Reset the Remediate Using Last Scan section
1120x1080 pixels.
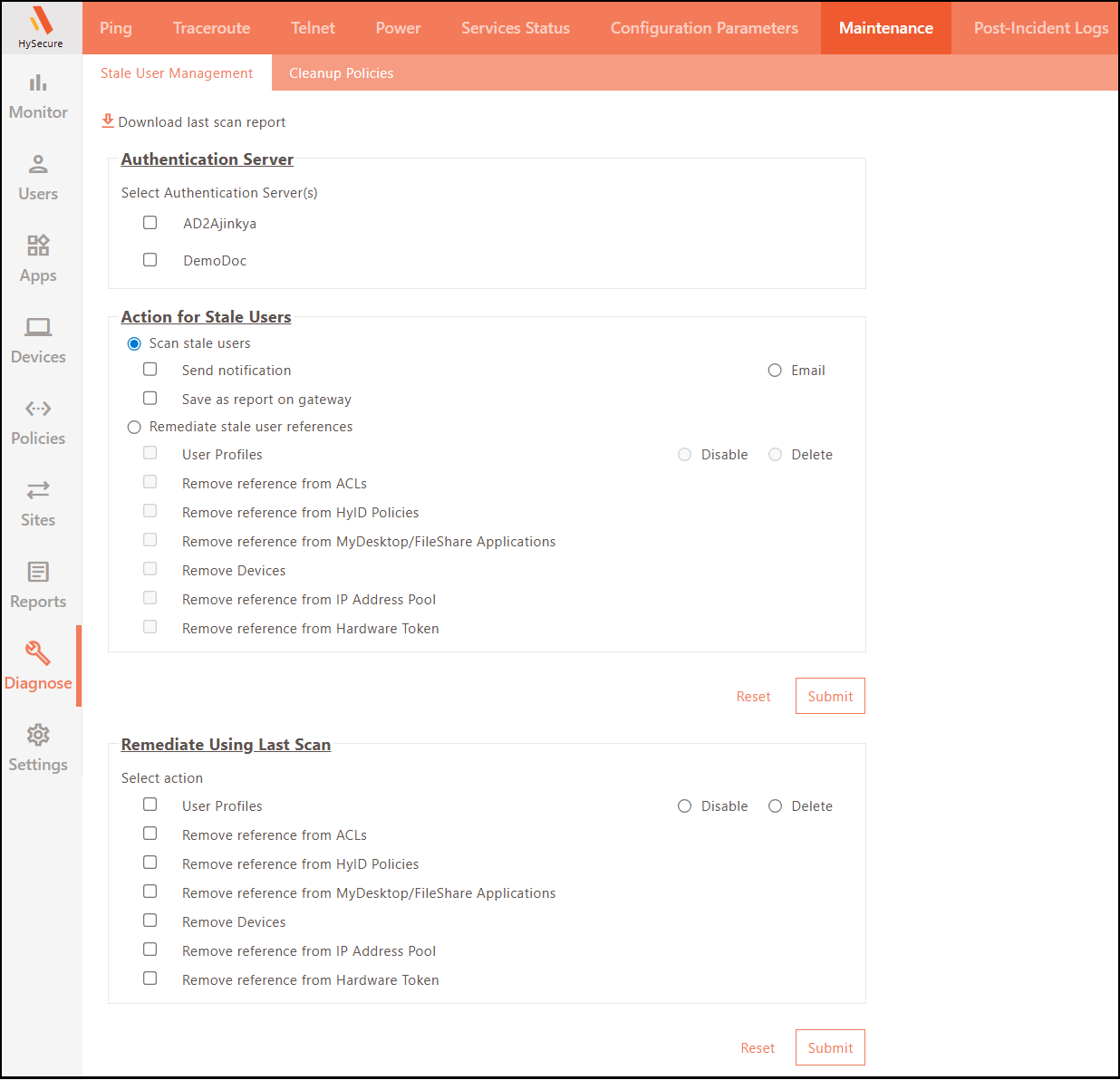coord(758,1048)
